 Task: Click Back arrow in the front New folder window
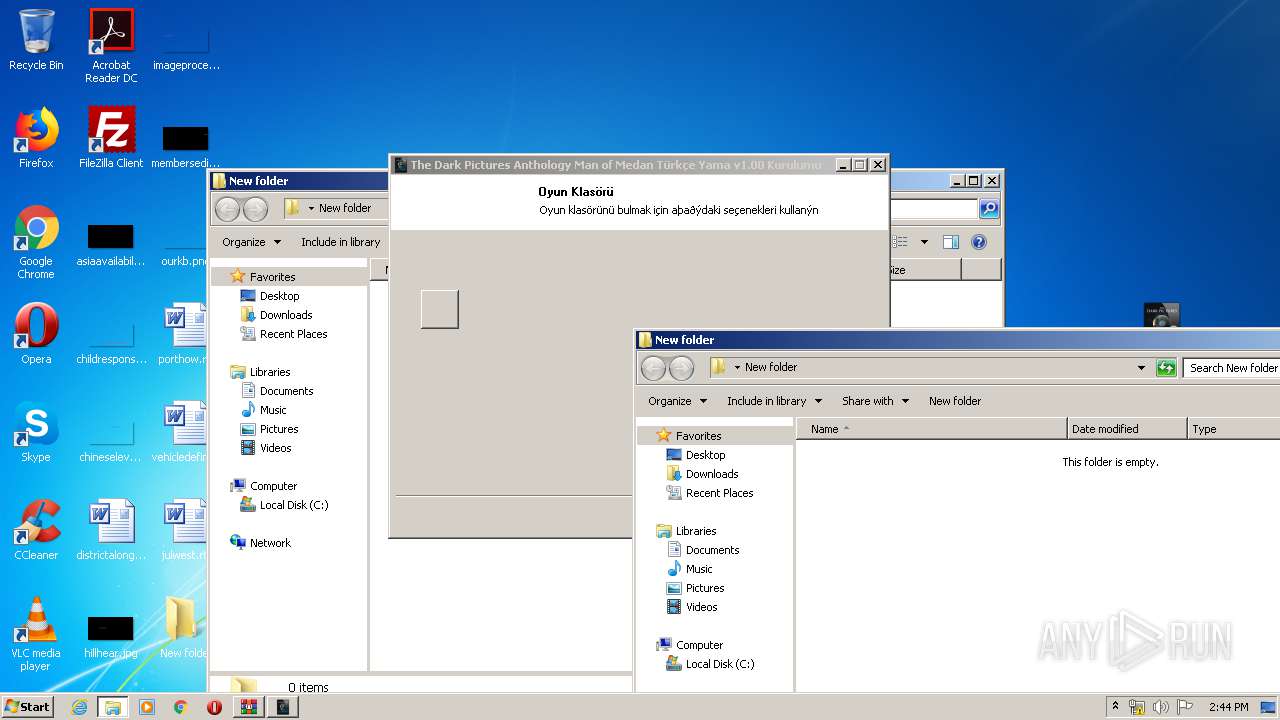pos(653,368)
